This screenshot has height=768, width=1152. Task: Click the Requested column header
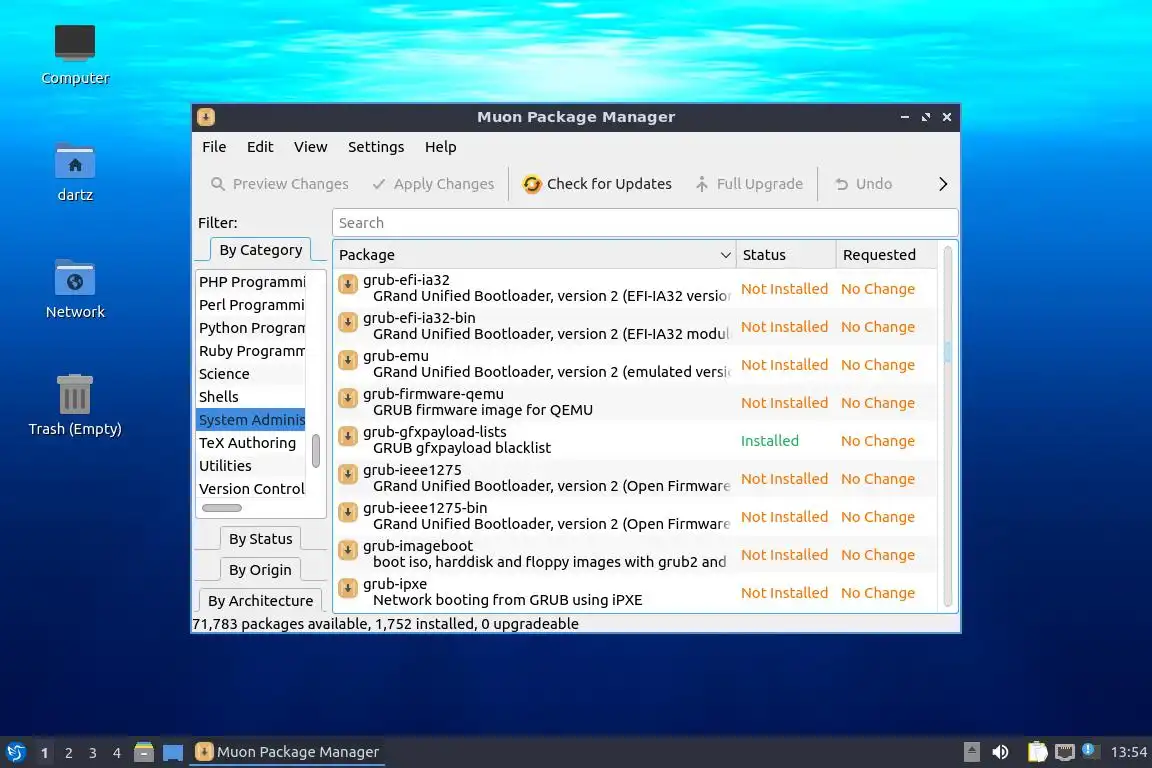point(887,255)
